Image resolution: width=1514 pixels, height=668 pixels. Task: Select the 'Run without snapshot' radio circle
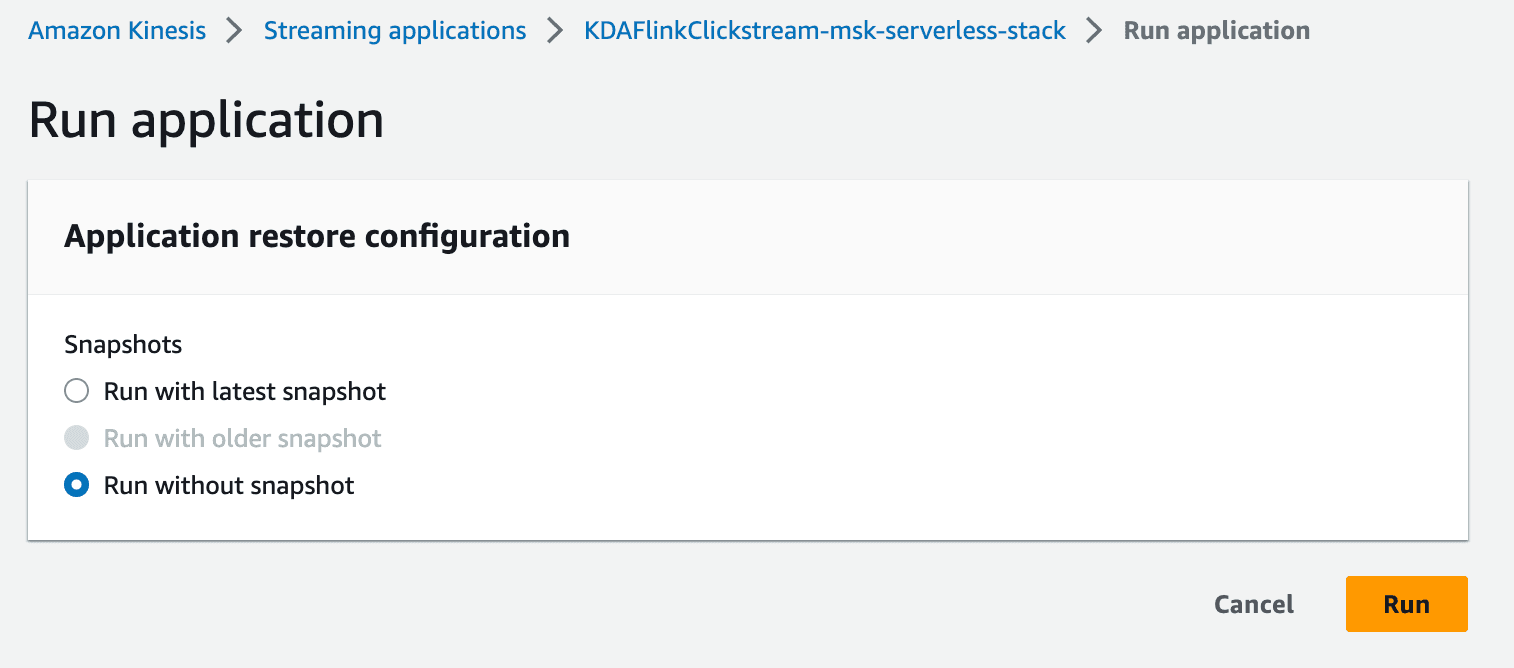click(77, 486)
